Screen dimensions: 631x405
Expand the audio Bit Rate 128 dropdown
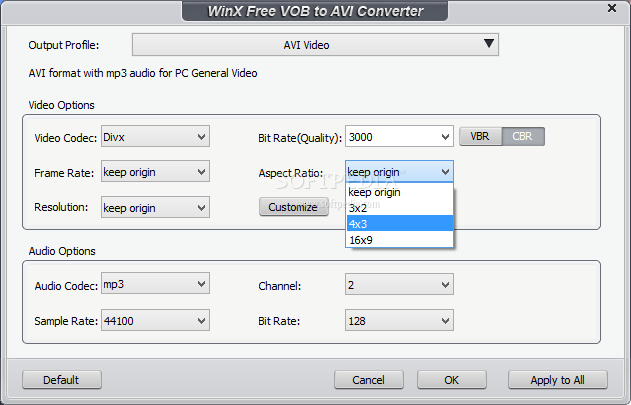click(399, 320)
